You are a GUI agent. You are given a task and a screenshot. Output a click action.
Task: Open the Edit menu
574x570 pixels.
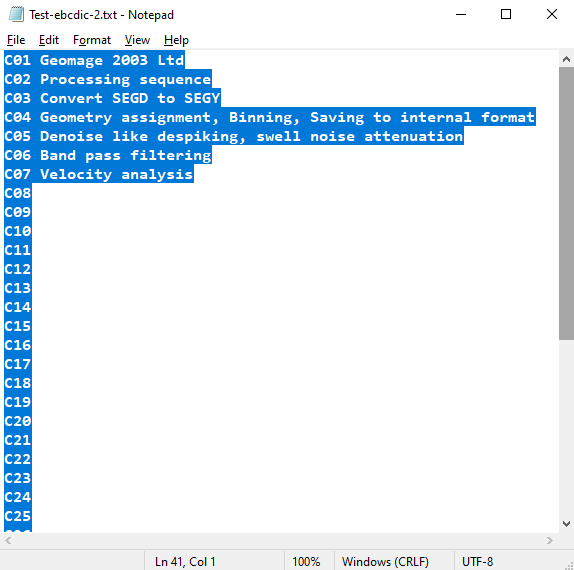(x=49, y=40)
